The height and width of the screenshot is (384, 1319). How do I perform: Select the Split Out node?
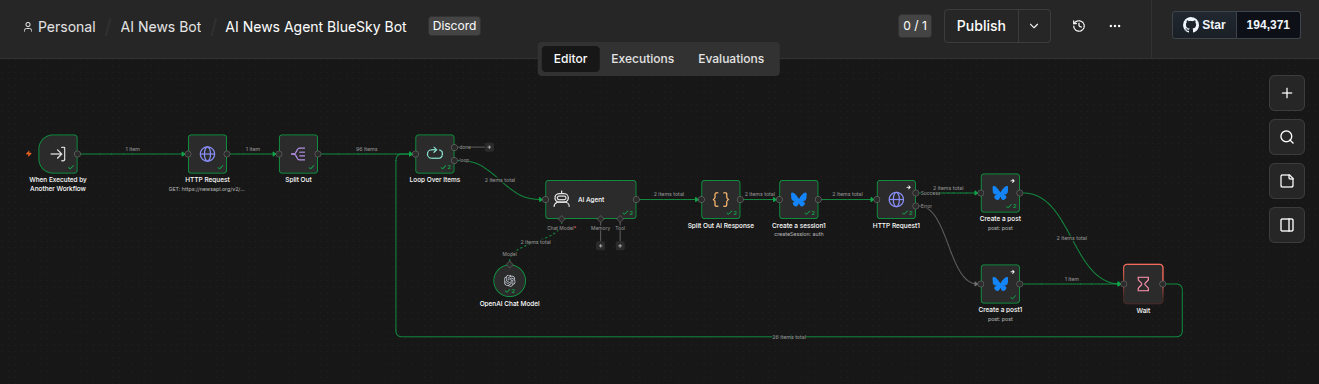298,154
